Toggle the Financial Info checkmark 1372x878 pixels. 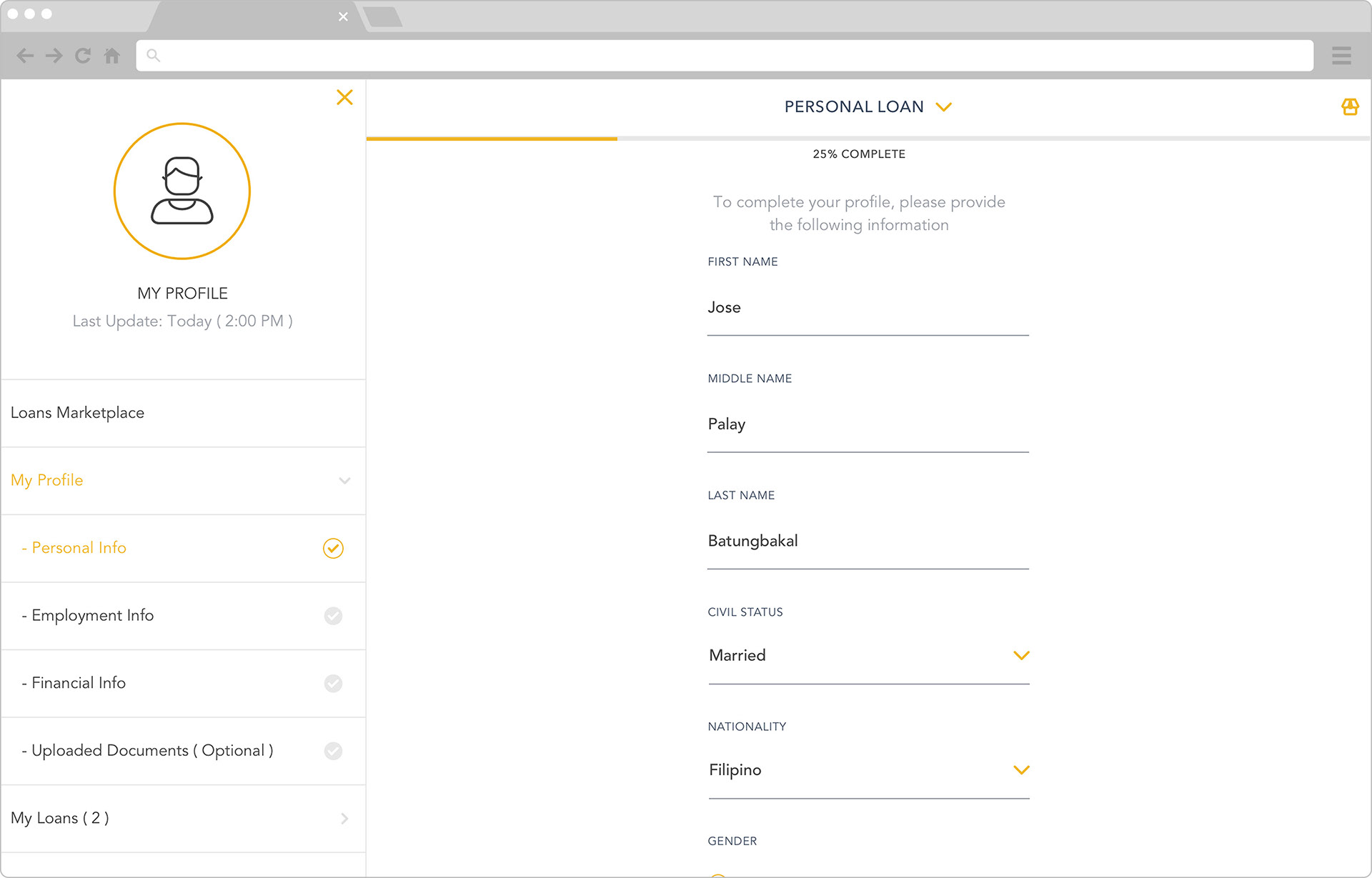coord(333,684)
